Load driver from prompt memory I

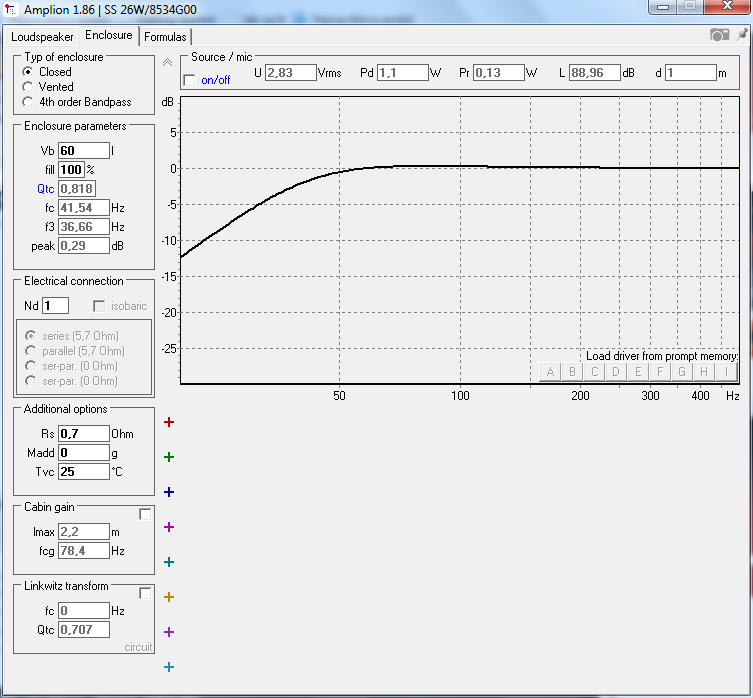(x=726, y=372)
